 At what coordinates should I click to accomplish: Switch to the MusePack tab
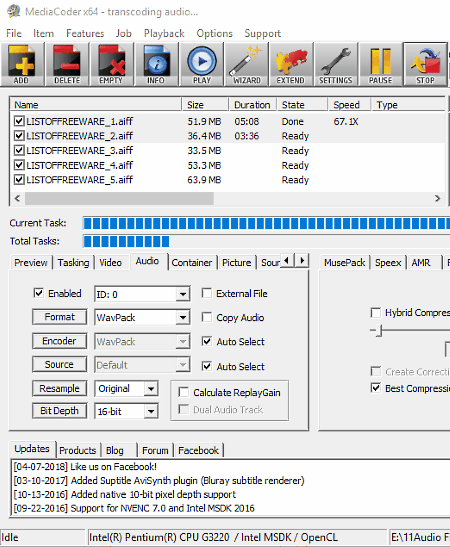pos(344,262)
